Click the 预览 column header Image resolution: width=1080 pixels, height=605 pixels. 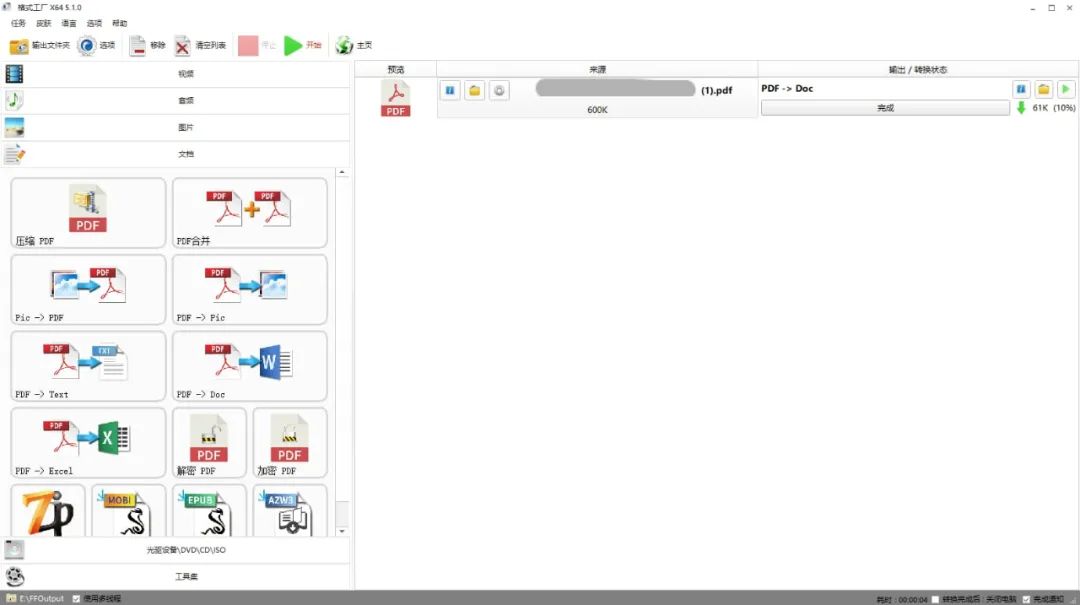tap(395, 70)
